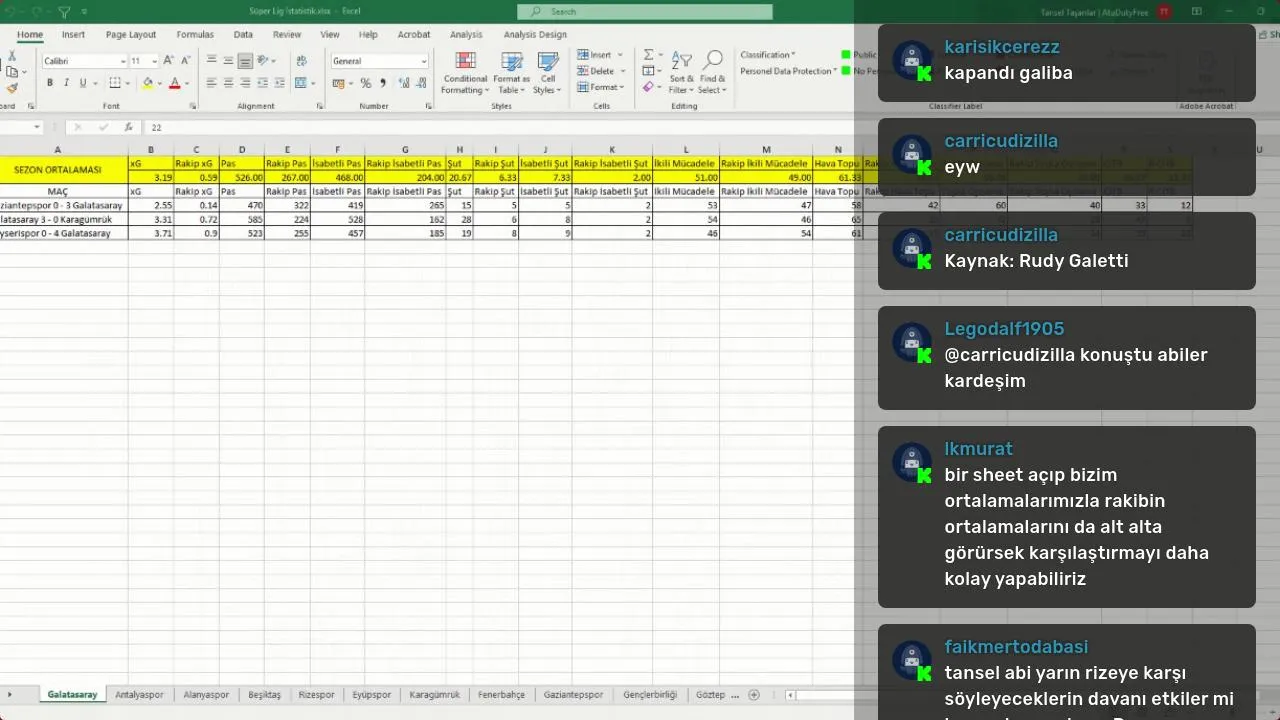
Task: Click the Merge & Center icon
Action: click(299, 83)
